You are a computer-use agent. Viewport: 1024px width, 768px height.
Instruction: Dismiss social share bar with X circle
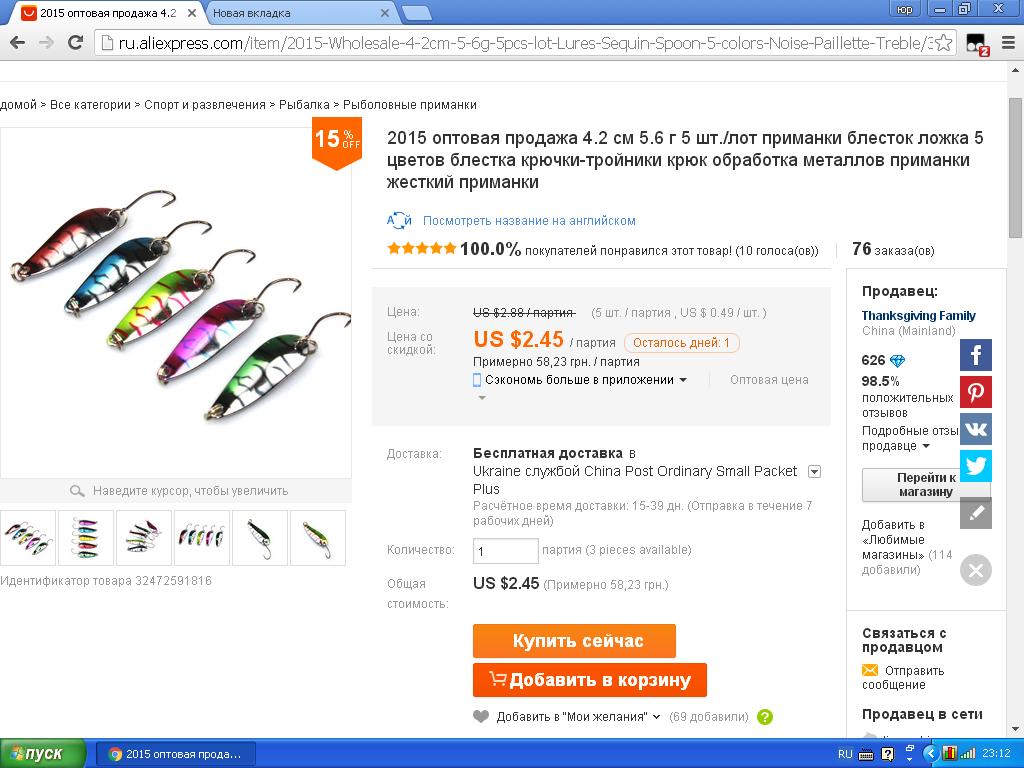[976, 570]
